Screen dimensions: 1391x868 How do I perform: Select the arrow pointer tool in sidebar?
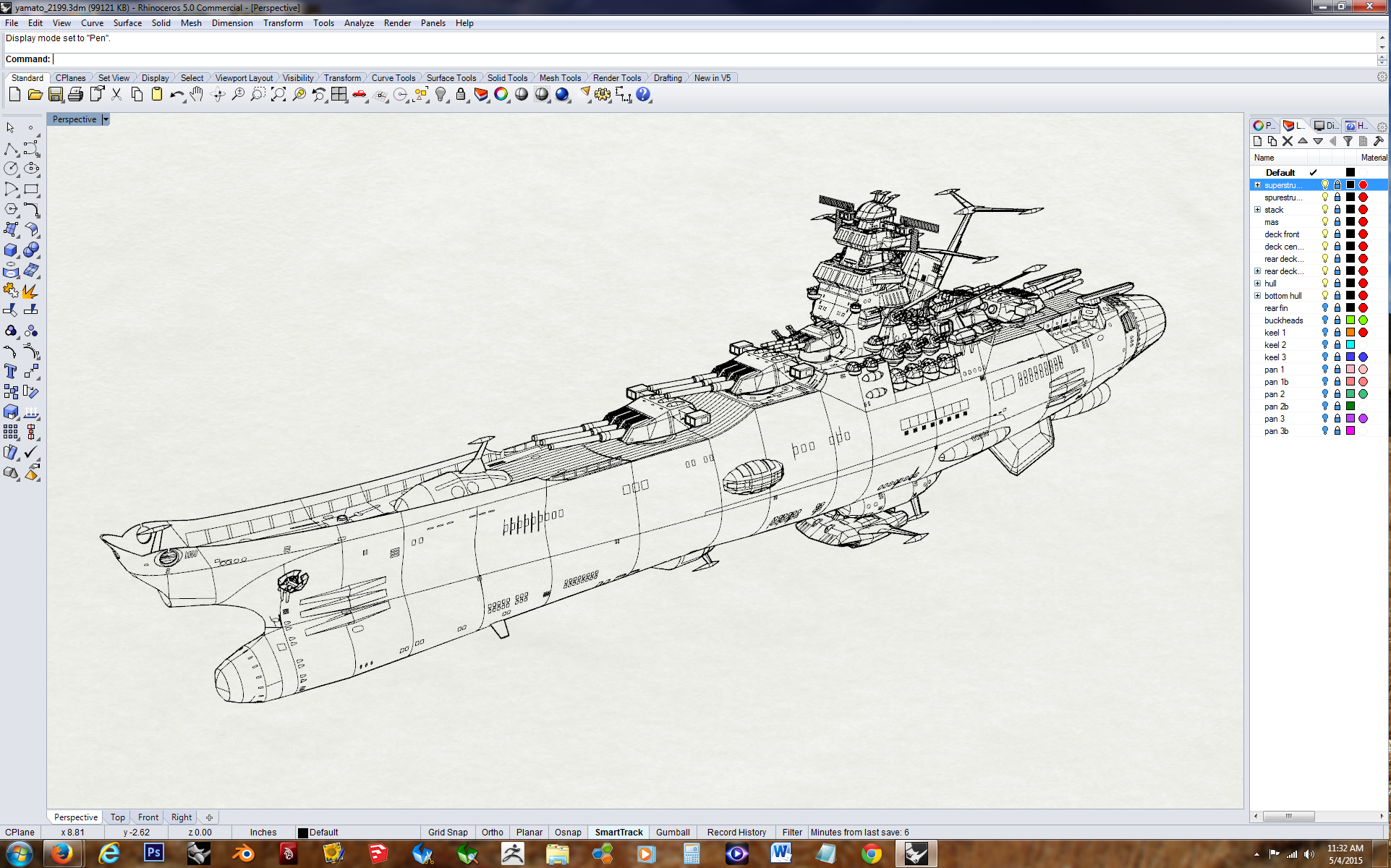click(11, 128)
